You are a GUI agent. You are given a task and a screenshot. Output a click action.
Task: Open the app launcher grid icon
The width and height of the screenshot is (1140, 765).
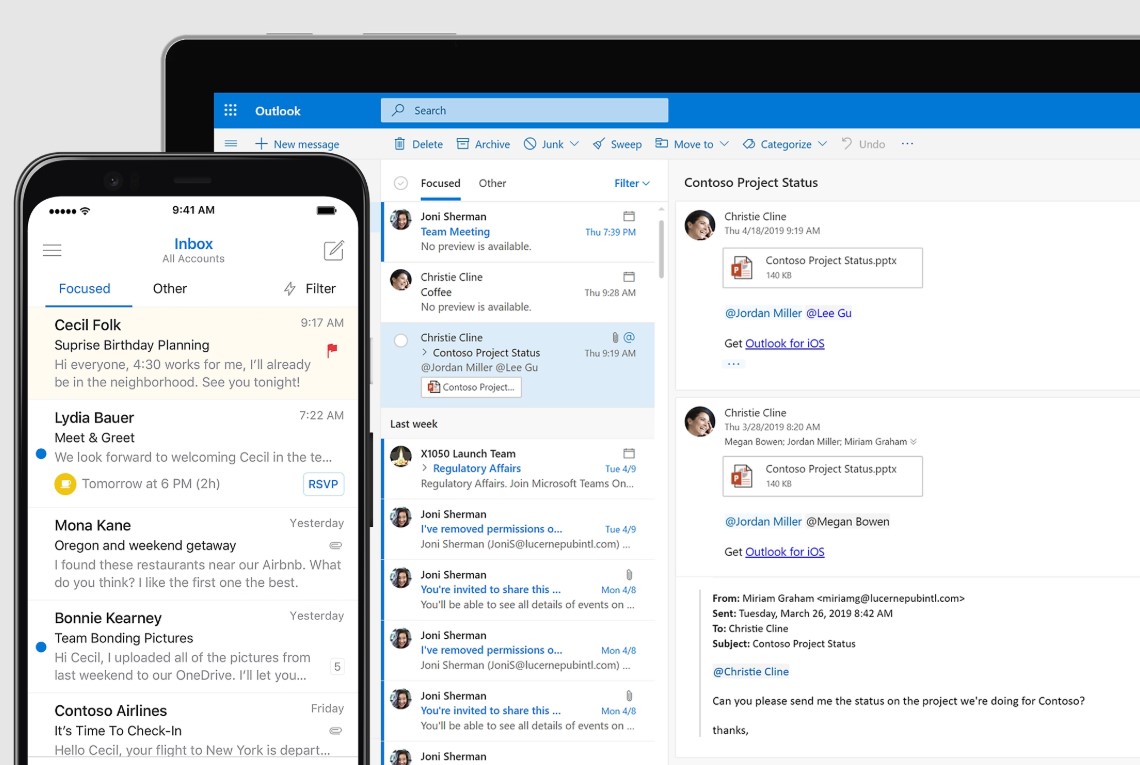tap(231, 111)
